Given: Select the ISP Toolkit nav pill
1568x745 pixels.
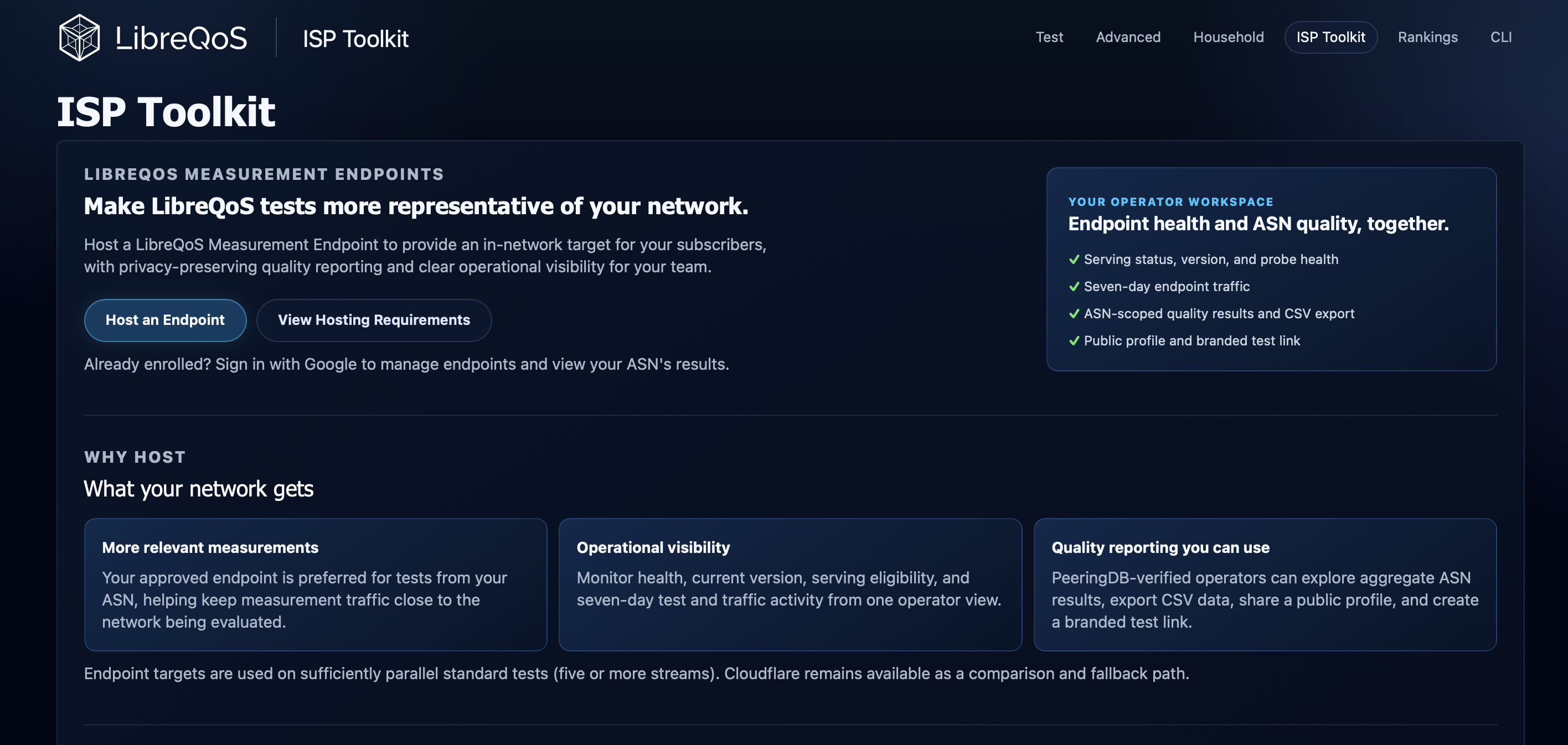Looking at the screenshot, I should click(x=1330, y=37).
